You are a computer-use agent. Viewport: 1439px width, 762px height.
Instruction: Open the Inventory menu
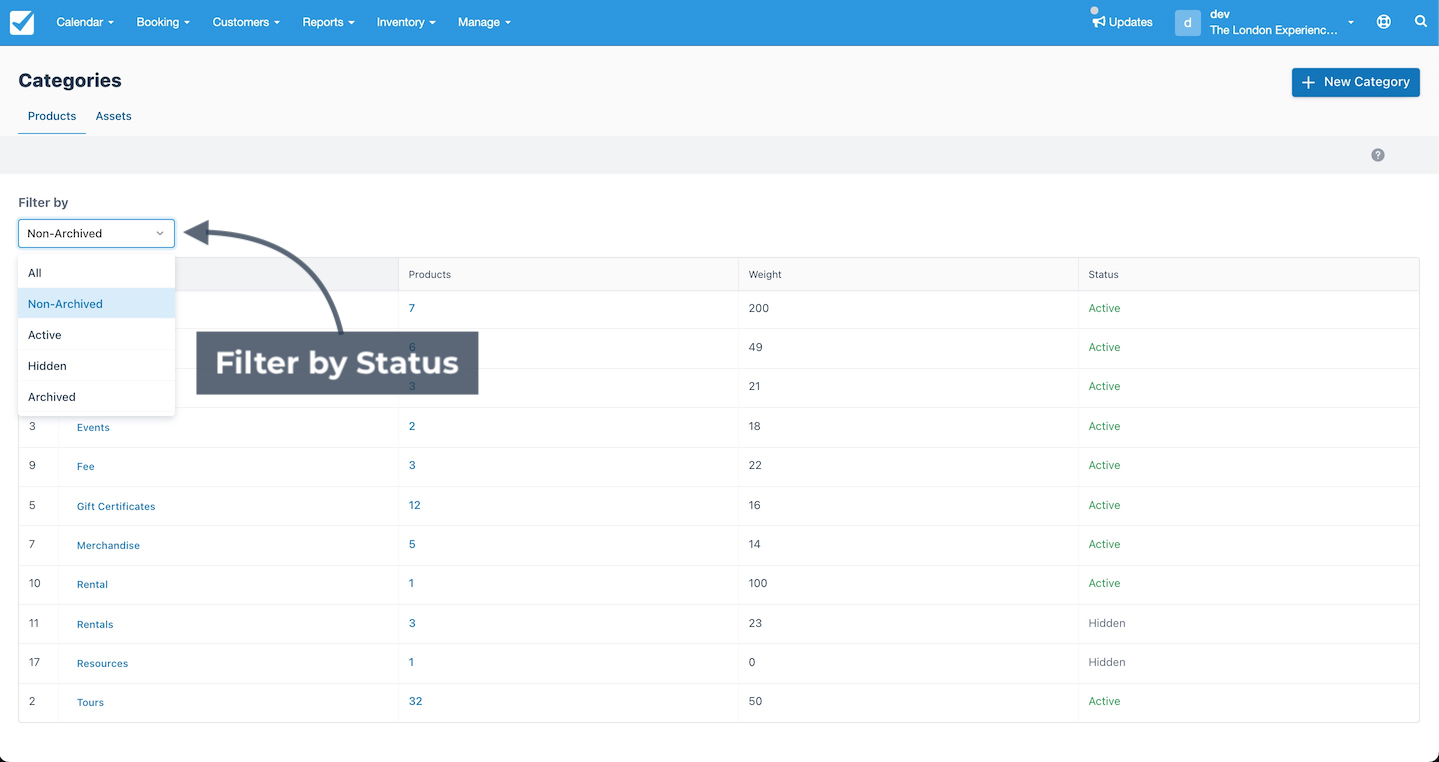(406, 22)
